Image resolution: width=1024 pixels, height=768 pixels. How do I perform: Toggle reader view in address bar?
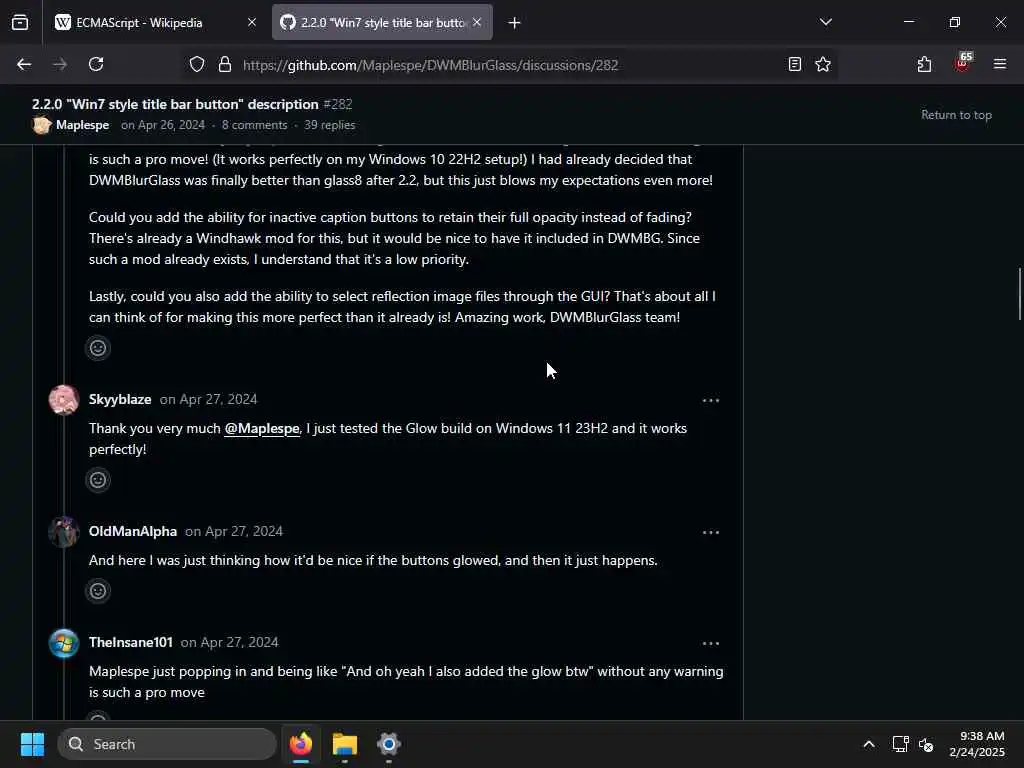click(795, 65)
